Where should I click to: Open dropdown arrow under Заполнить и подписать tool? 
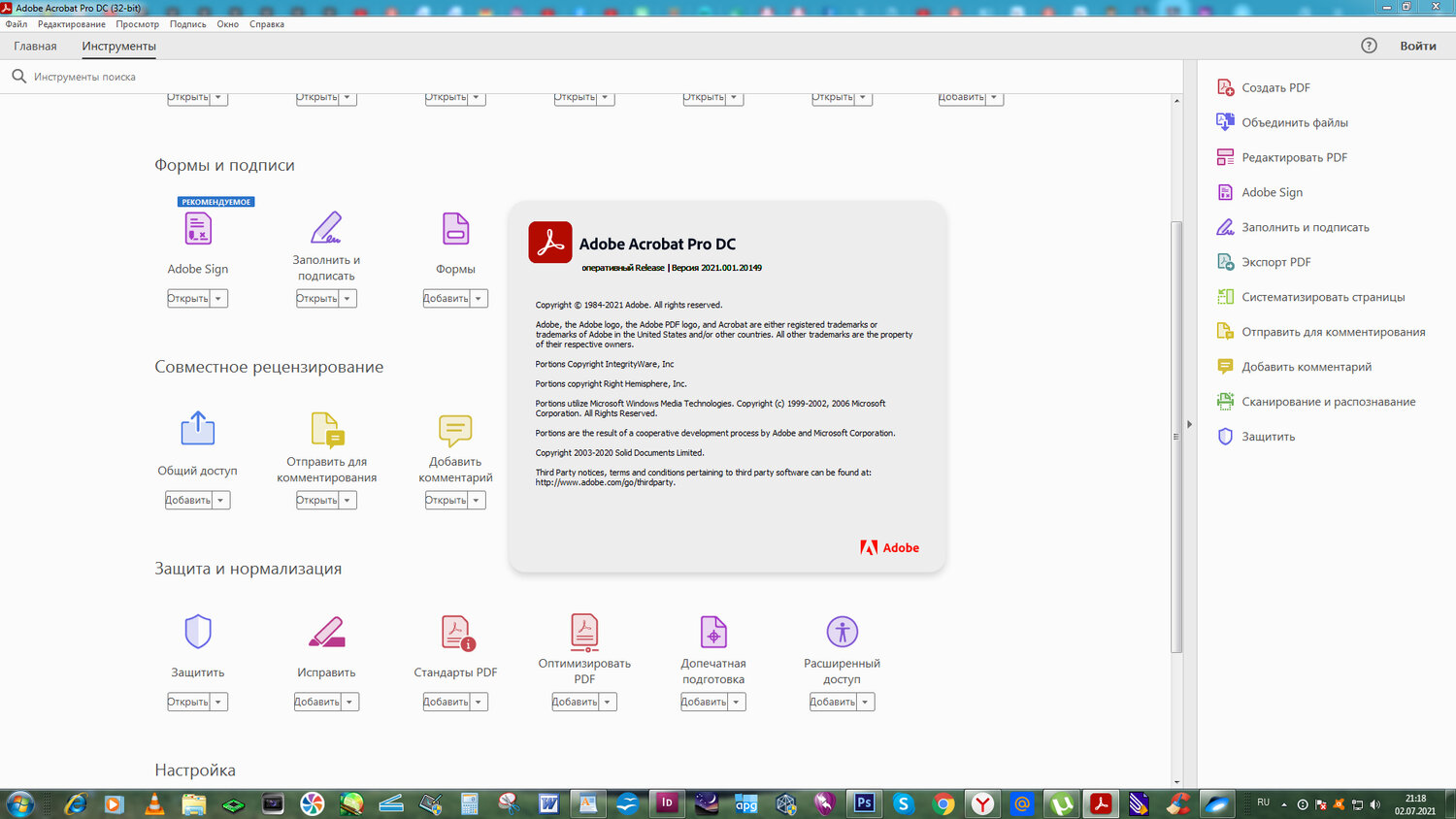point(347,299)
